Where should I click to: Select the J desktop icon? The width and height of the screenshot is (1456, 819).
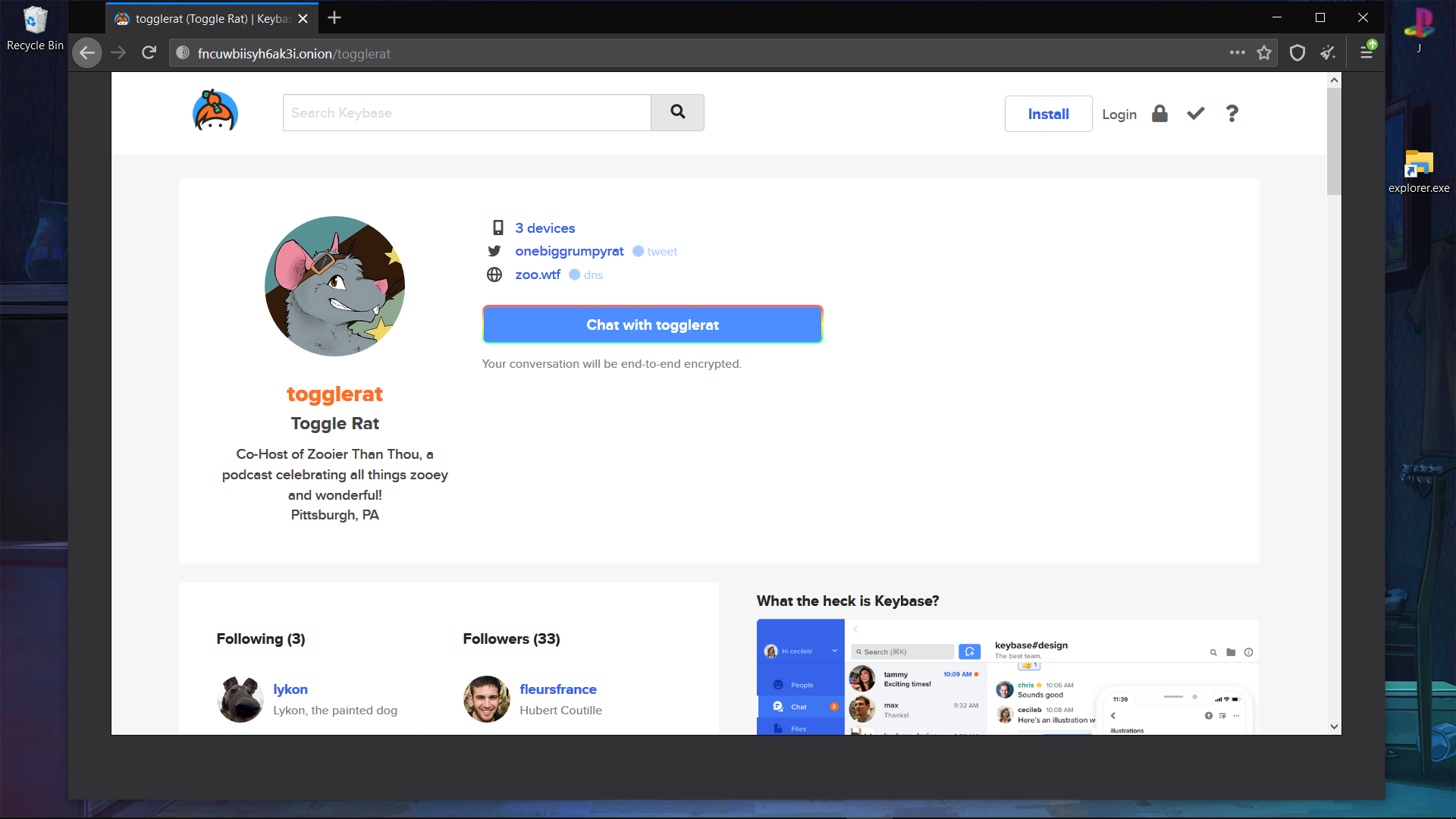[x=1419, y=29]
